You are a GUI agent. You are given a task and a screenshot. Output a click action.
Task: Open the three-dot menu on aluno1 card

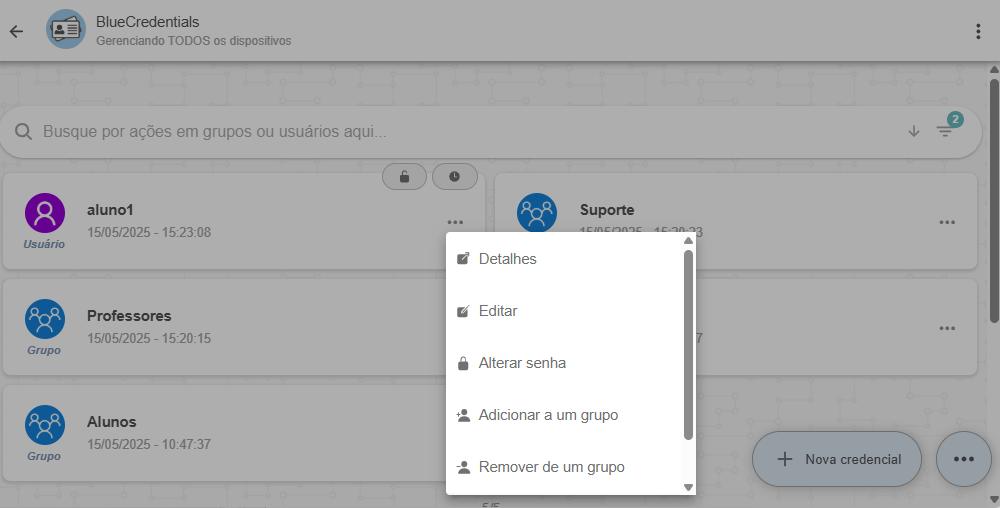pos(455,222)
